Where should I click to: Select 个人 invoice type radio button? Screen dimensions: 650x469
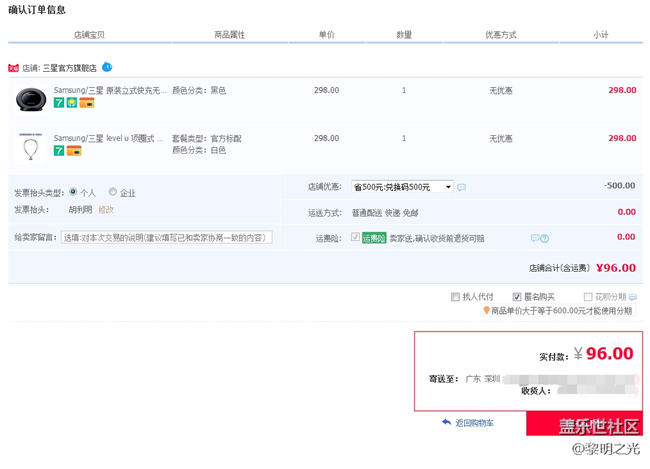point(73,192)
